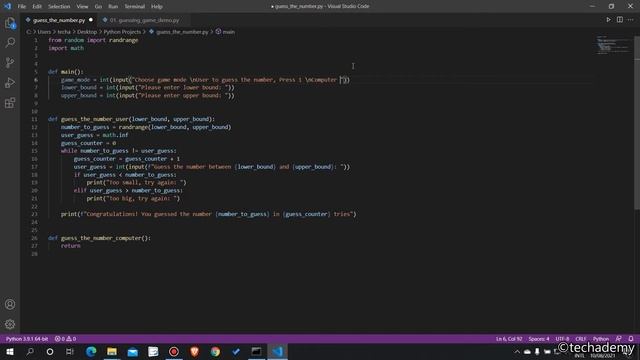The width and height of the screenshot is (640, 360).
Task: Click the techa breadcrumb segment
Action: pos(64,32)
